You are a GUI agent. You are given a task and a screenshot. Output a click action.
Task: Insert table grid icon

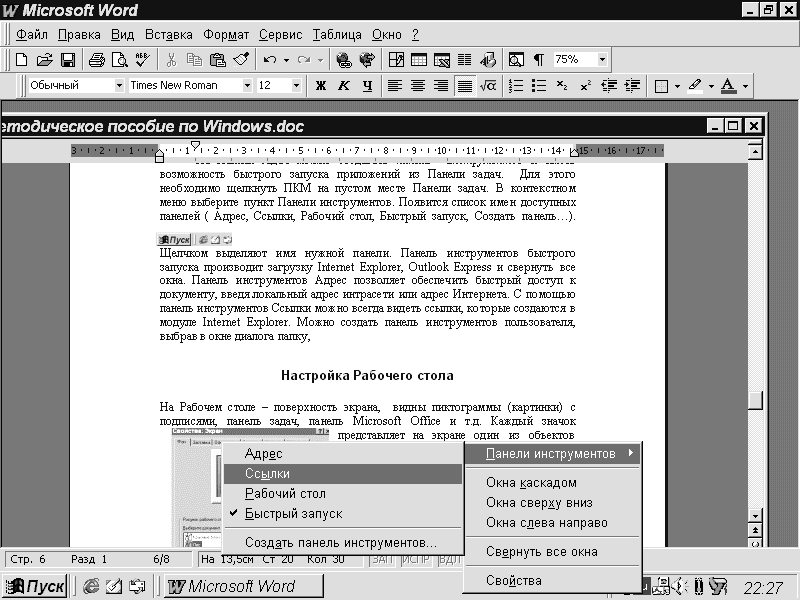click(x=419, y=60)
